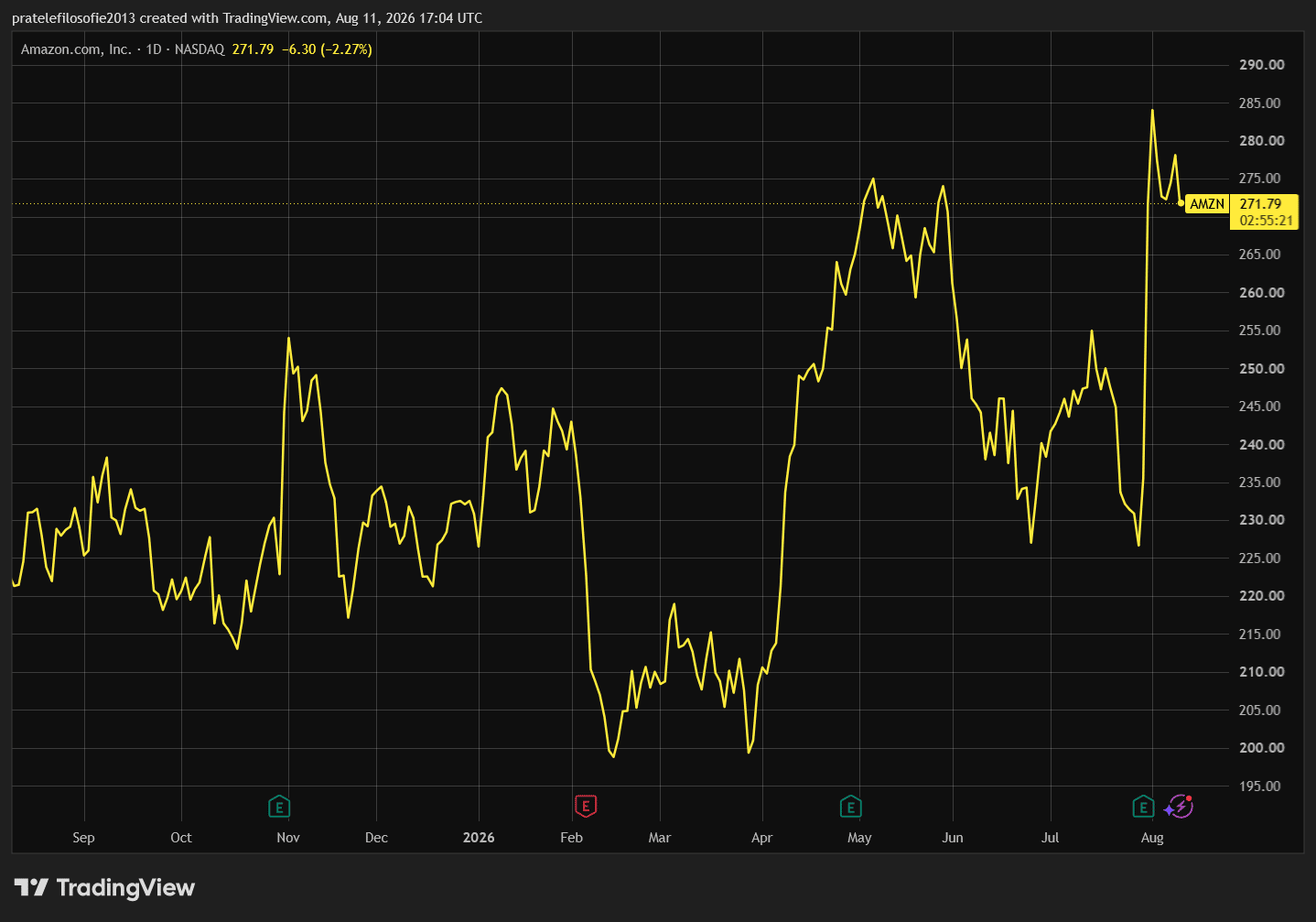Click the 215.00 price axis label

tap(1260, 635)
